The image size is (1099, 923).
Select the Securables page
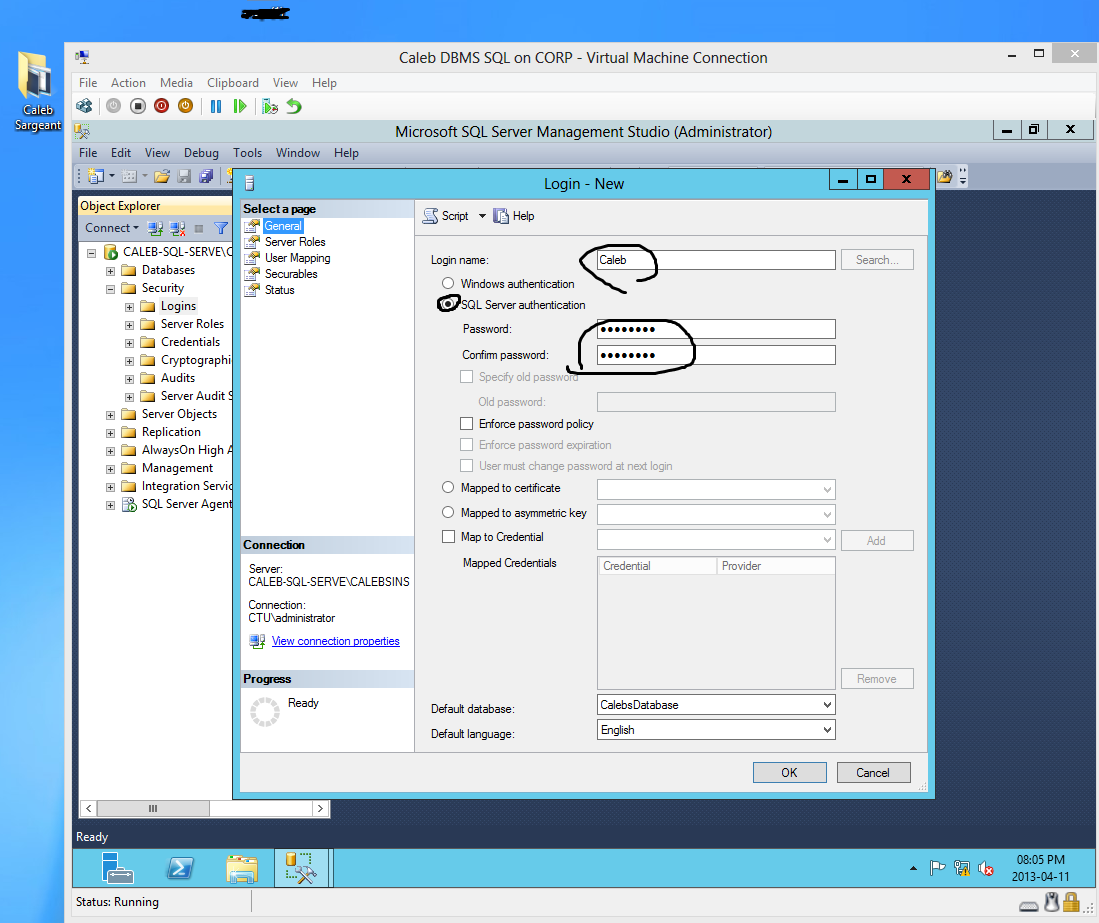pyautogui.click(x=291, y=274)
